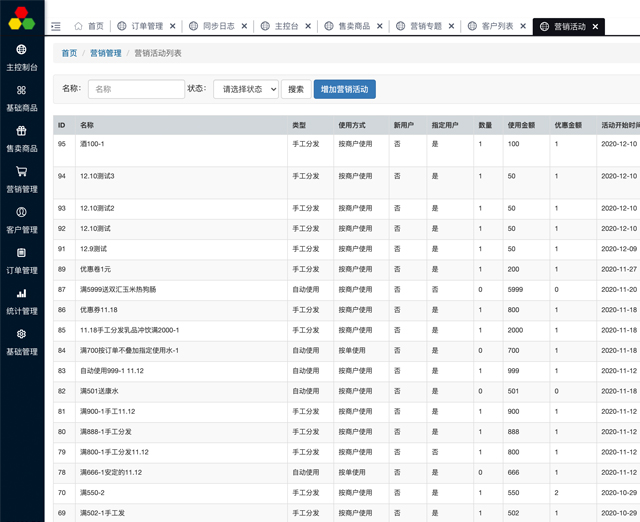Open 售卖商品 gift icon section

(22, 139)
